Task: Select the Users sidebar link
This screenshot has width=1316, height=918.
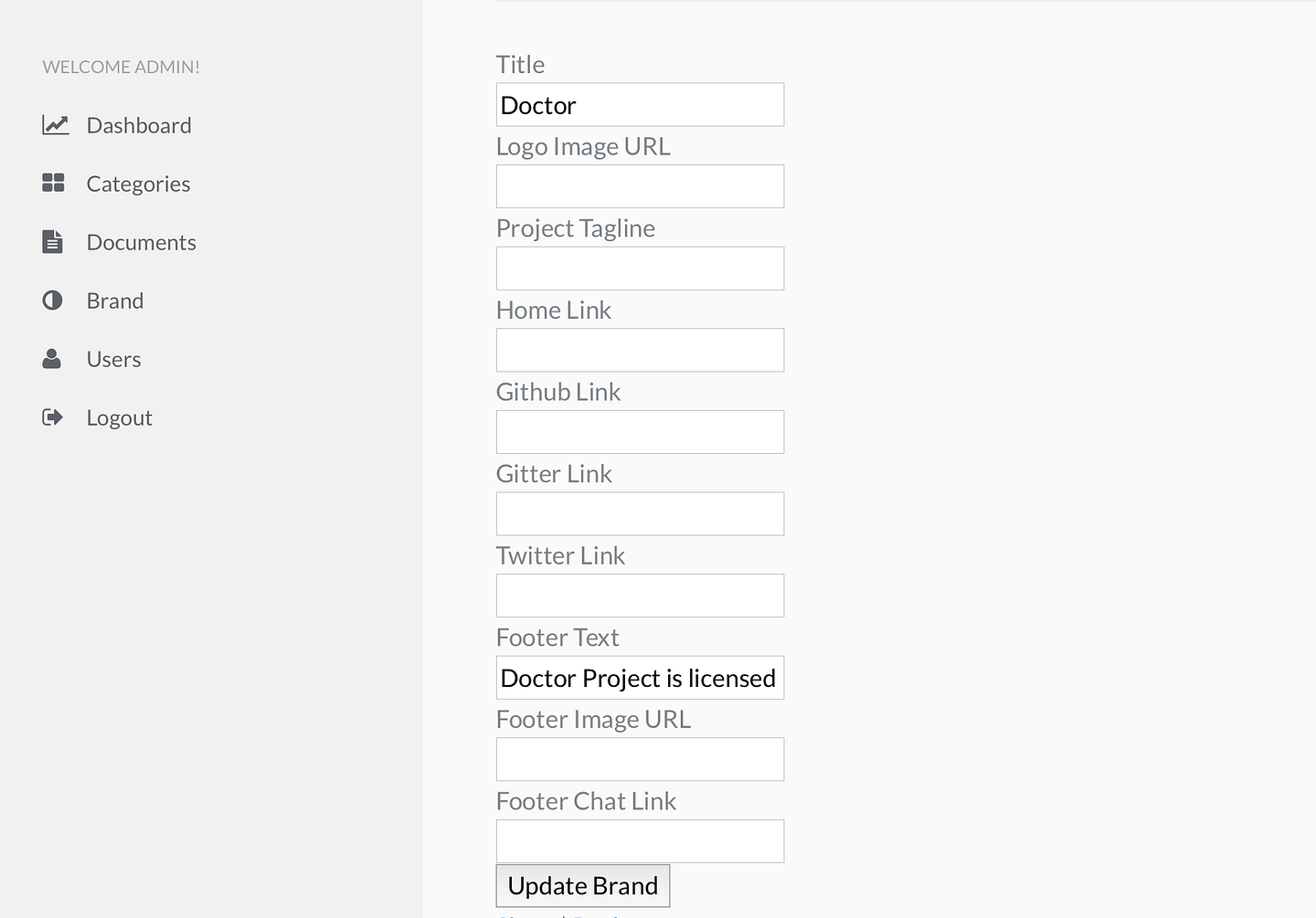Action: (x=114, y=359)
